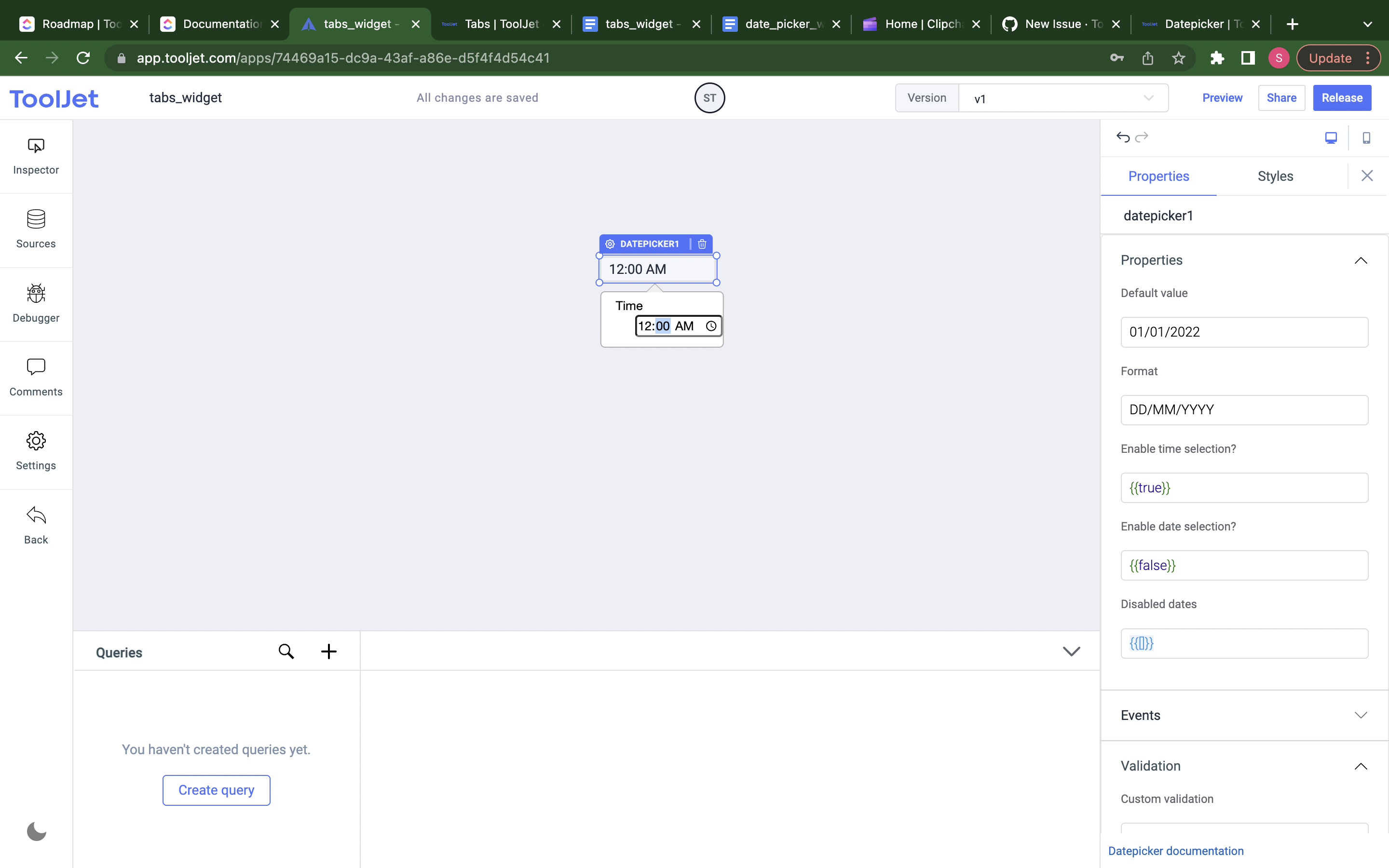Viewport: 1389px width, 868px height.
Task: Open the Datepicker documentation link
Action: (x=1175, y=851)
